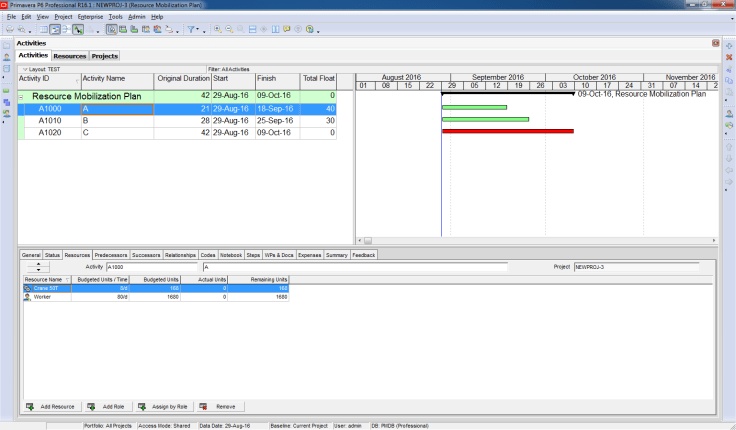Open the dropdown after the Print Preview icon
Viewport: 736px width, 430px height.
pyautogui.click(x=30, y=31)
